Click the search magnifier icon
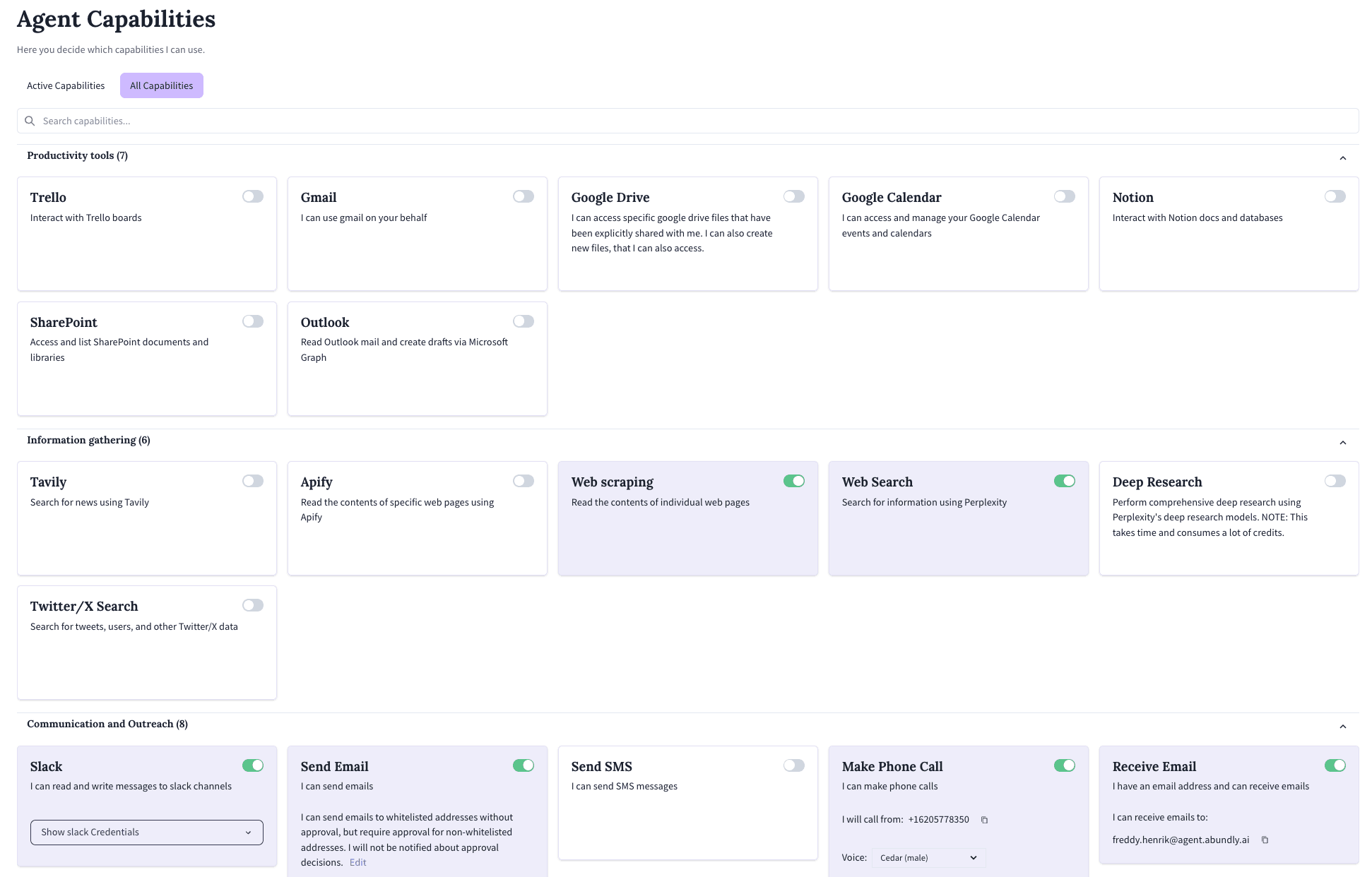 coord(30,121)
